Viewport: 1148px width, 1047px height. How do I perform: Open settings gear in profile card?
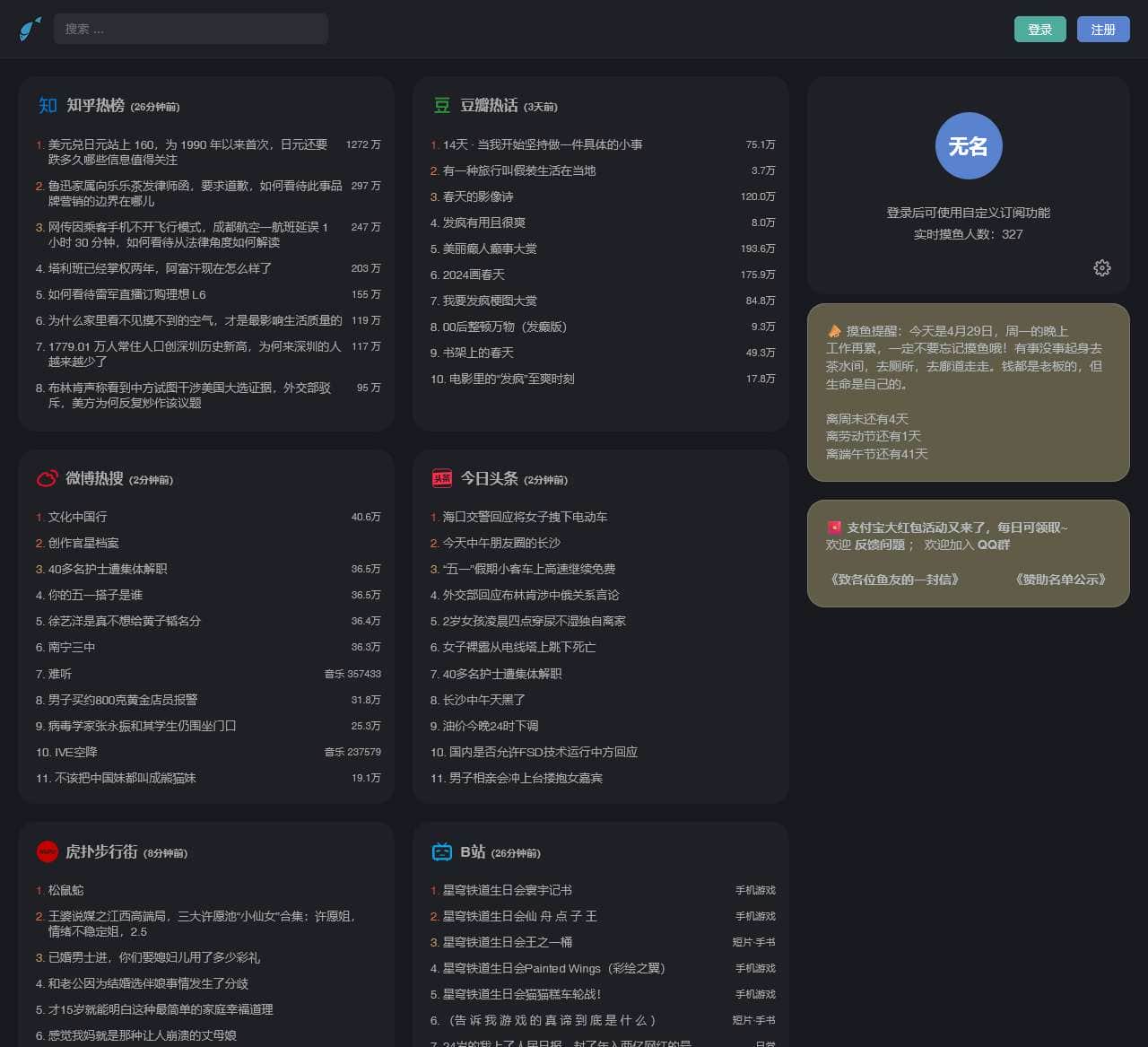[x=1102, y=267]
